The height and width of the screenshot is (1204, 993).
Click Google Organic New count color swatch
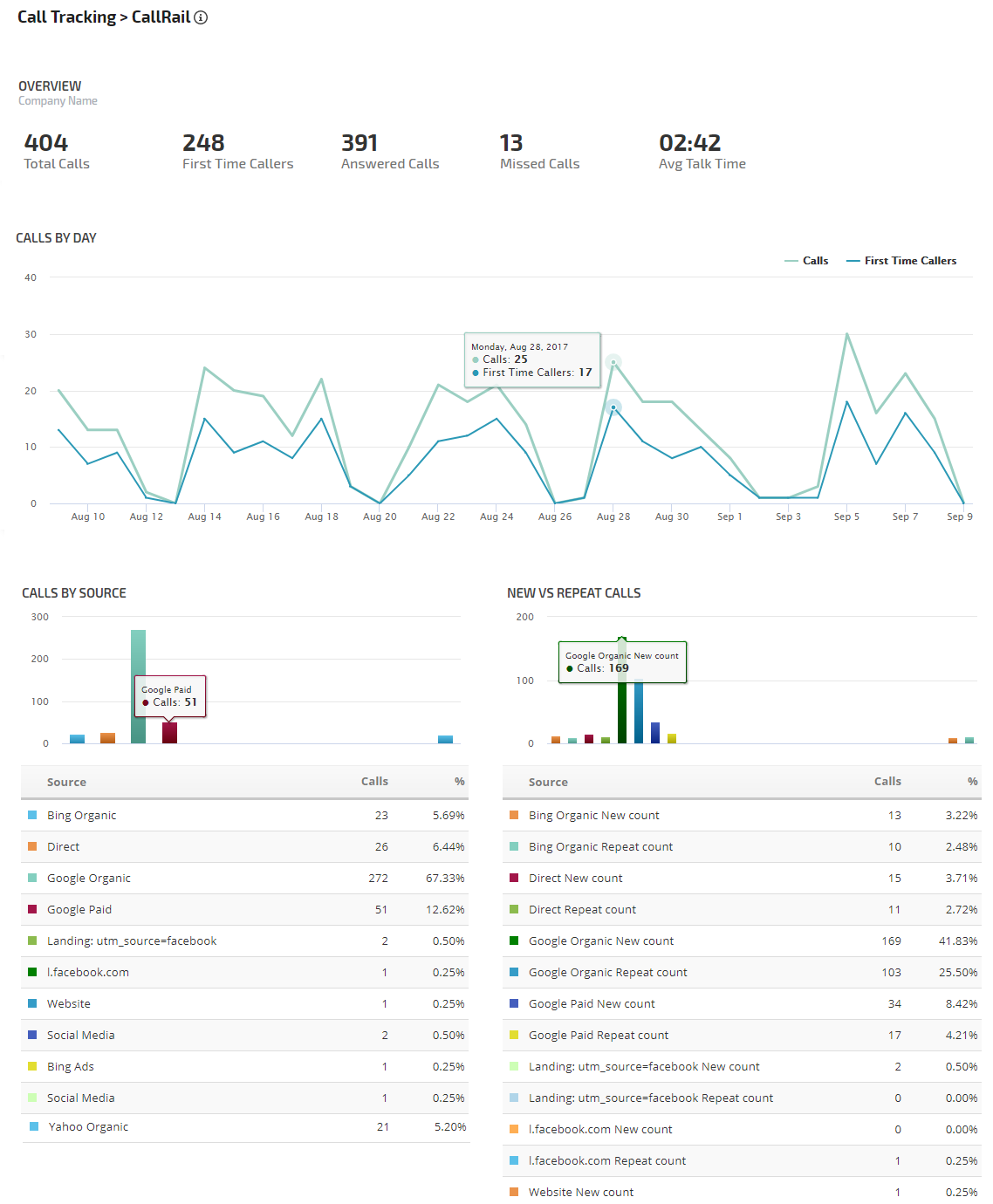[x=514, y=941]
